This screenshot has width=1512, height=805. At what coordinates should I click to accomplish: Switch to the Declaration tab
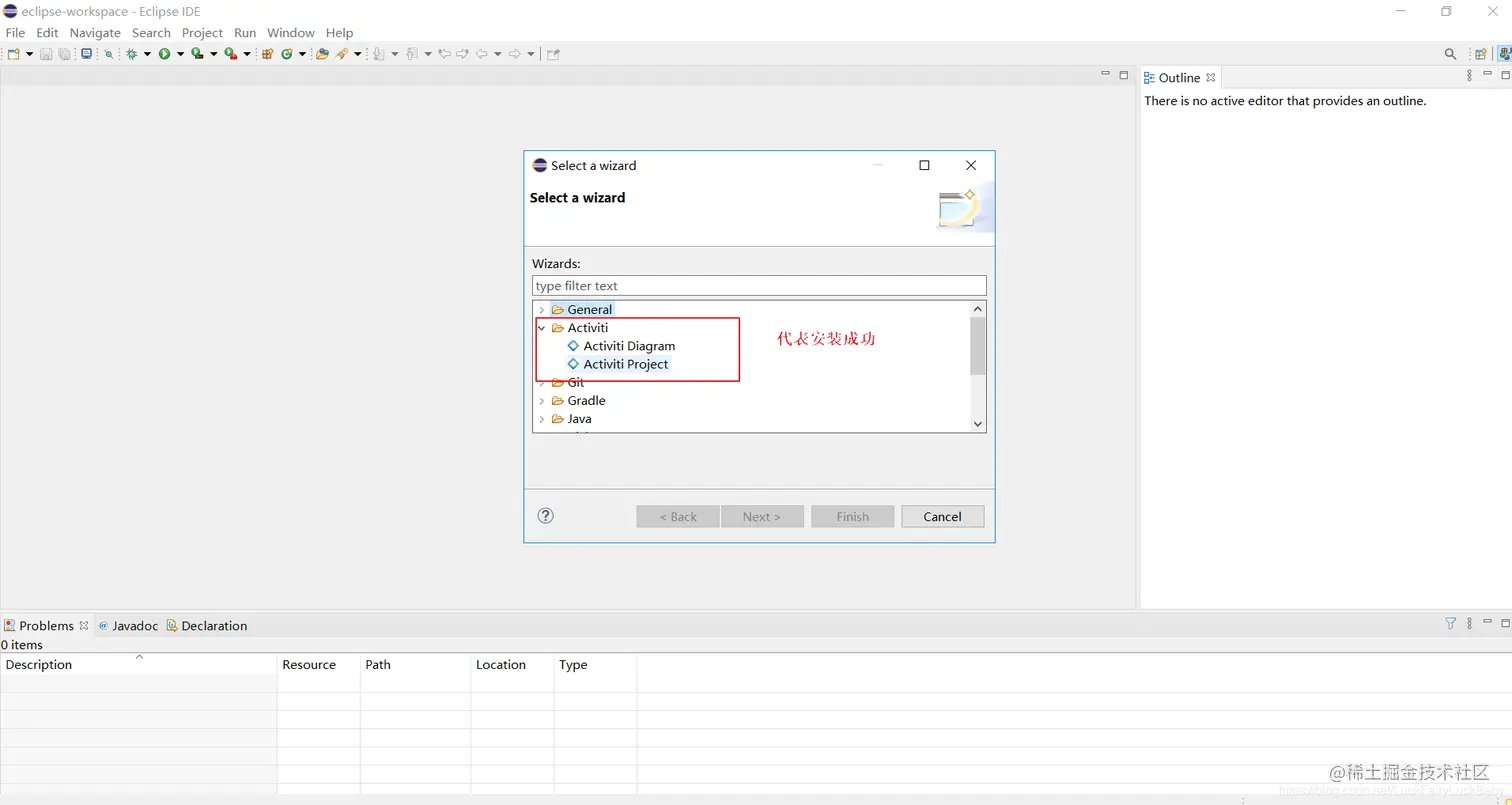207,626
